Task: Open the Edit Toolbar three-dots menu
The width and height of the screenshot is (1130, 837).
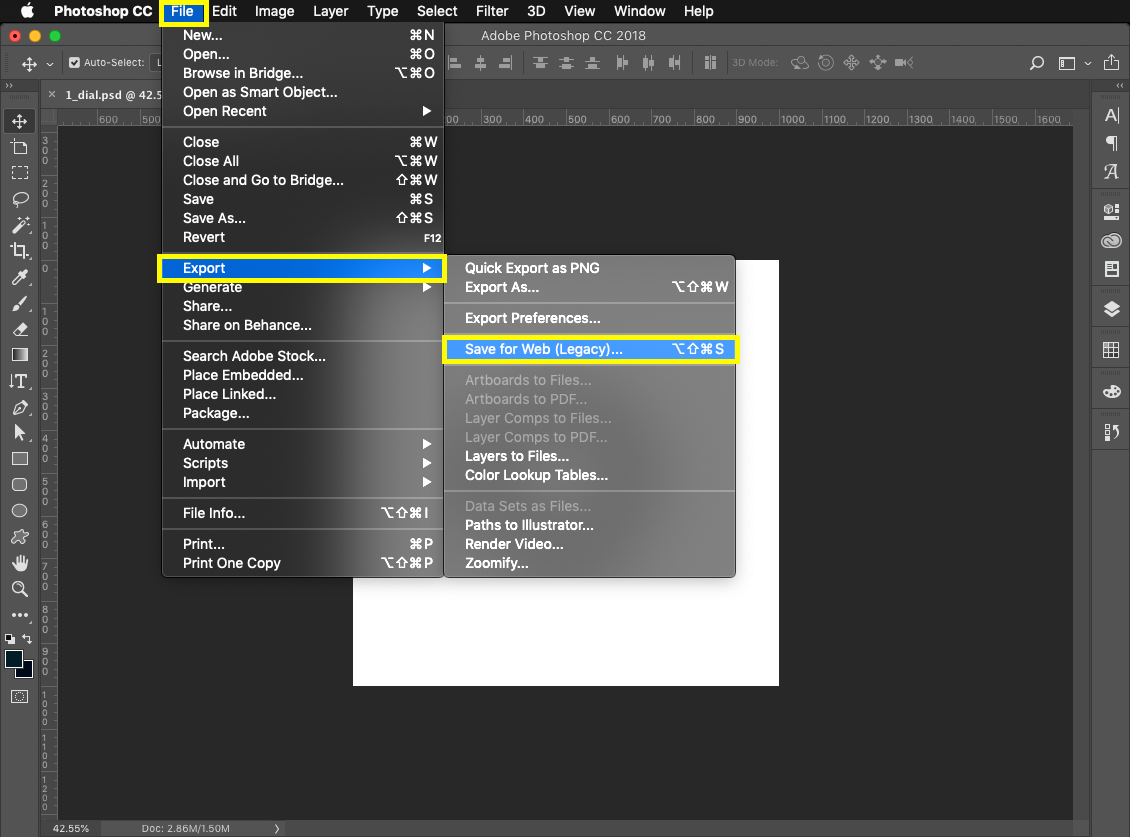Action: click(x=19, y=615)
